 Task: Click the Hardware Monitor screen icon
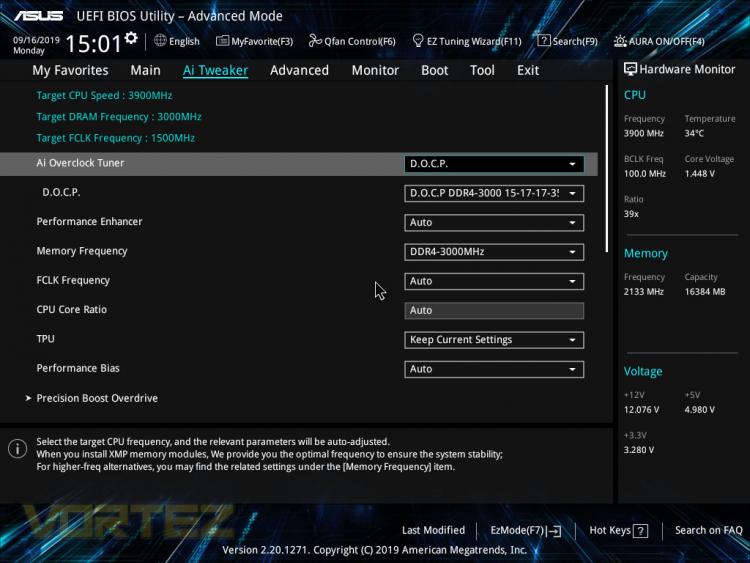coord(630,69)
